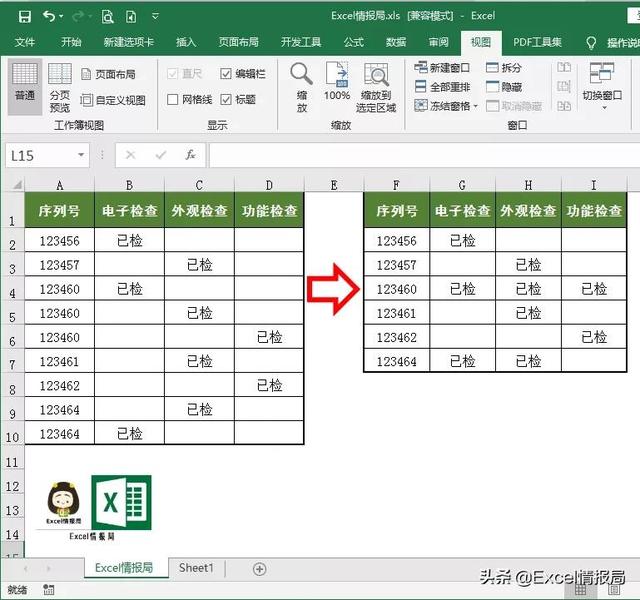This screenshot has height=600, width=640.
Task: Open the 公式 Formulas ribbon tab
Action: tap(353, 42)
